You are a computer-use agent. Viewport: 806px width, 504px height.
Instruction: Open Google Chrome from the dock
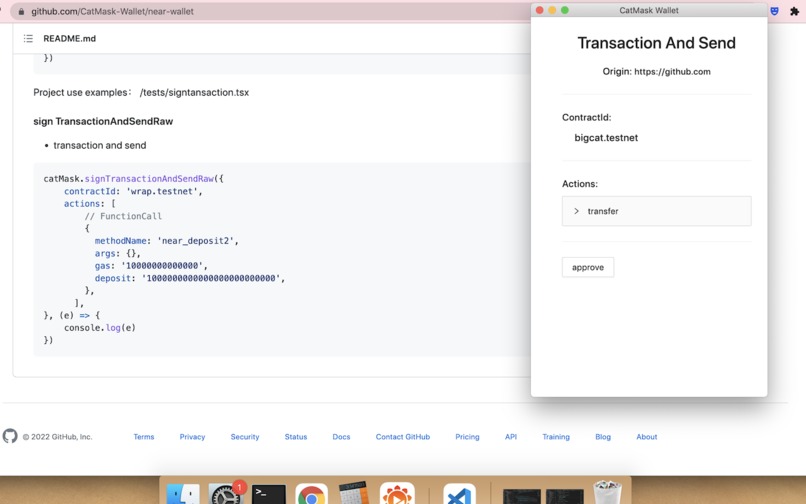pyautogui.click(x=312, y=494)
